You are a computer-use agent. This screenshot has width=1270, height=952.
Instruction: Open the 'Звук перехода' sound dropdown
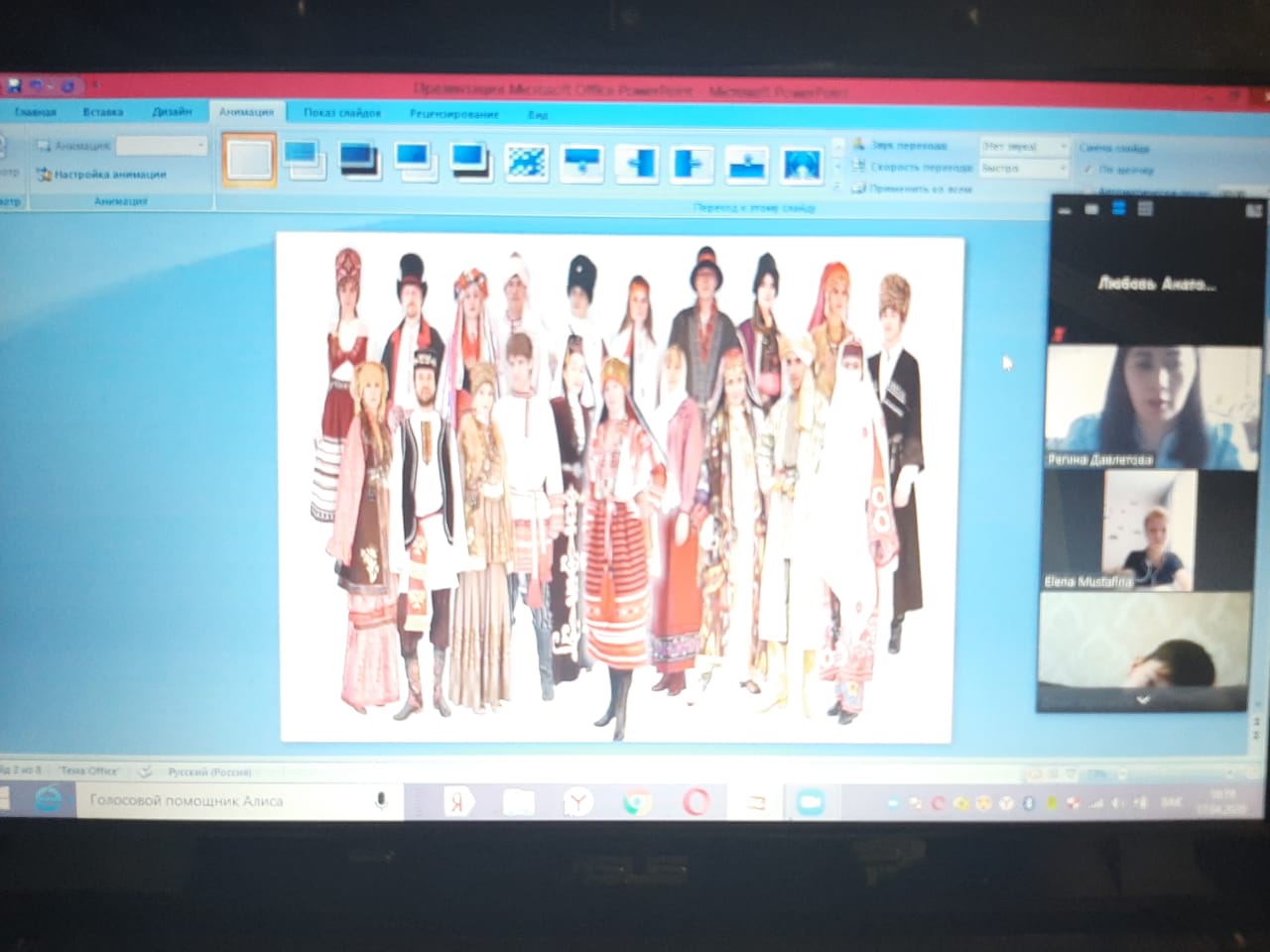pyautogui.click(x=1023, y=146)
